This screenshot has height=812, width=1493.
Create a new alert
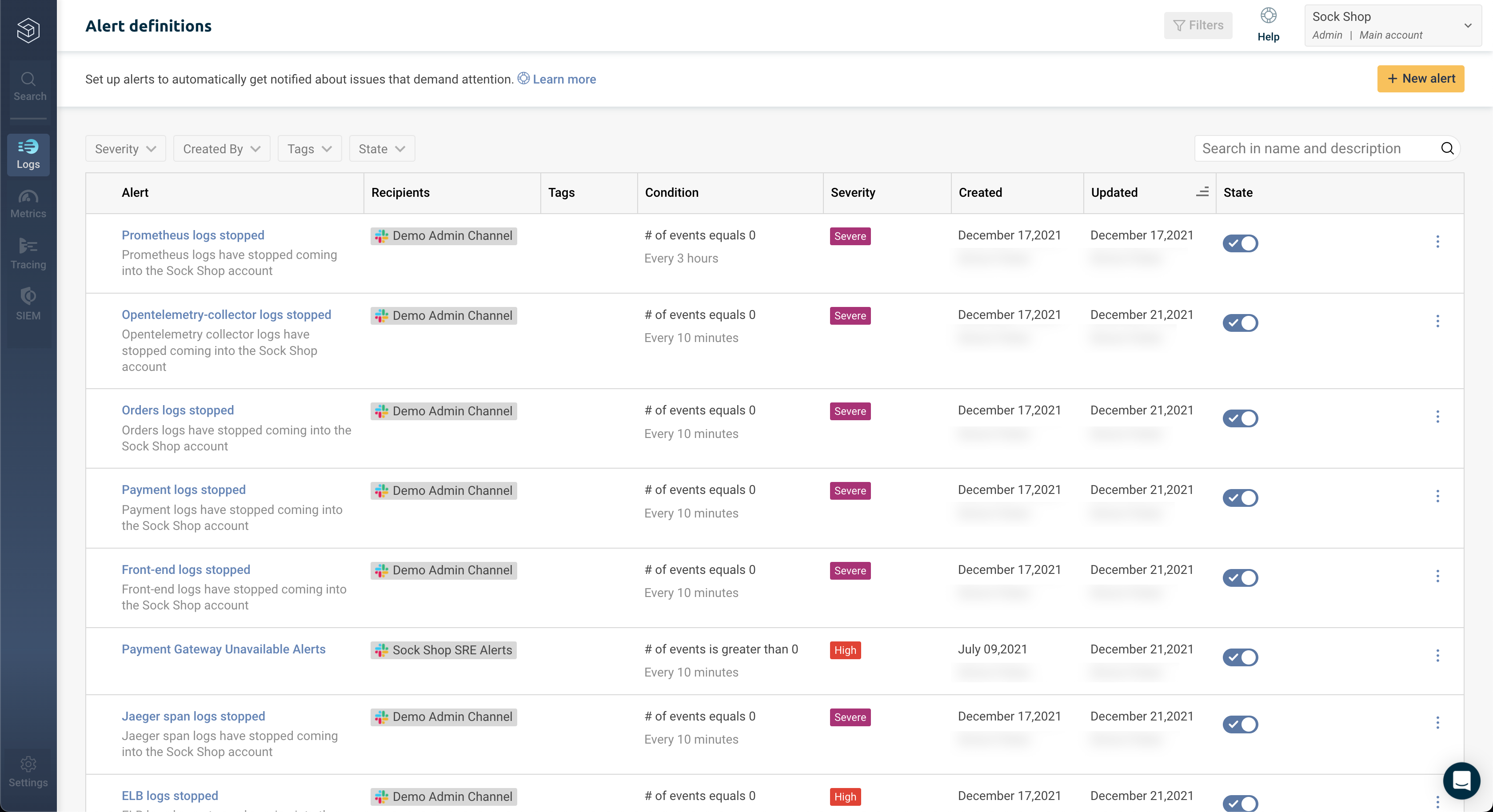[1421, 79]
